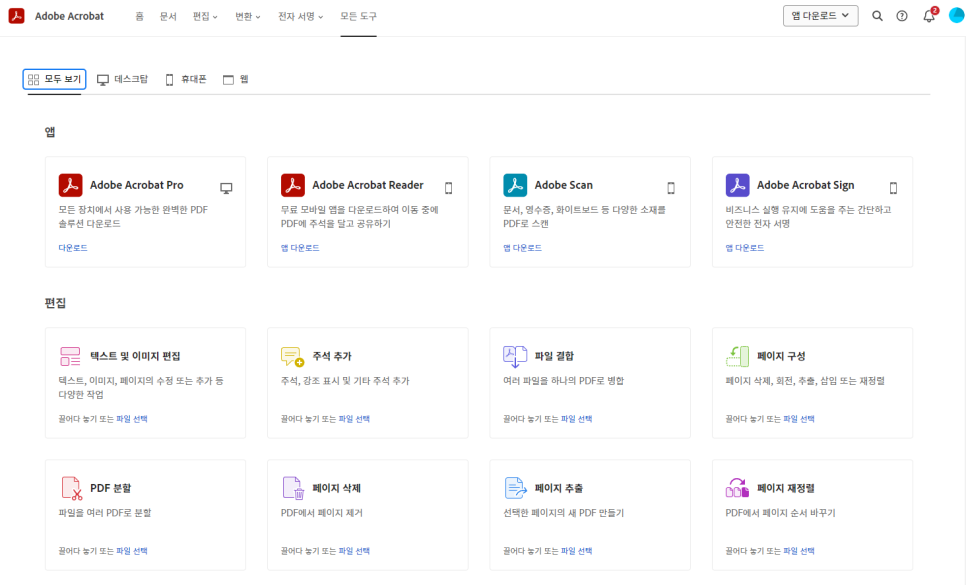Select the 모든 도구 menu item
Image resolution: width=966 pixels, height=585 pixels.
tap(359, 17)
